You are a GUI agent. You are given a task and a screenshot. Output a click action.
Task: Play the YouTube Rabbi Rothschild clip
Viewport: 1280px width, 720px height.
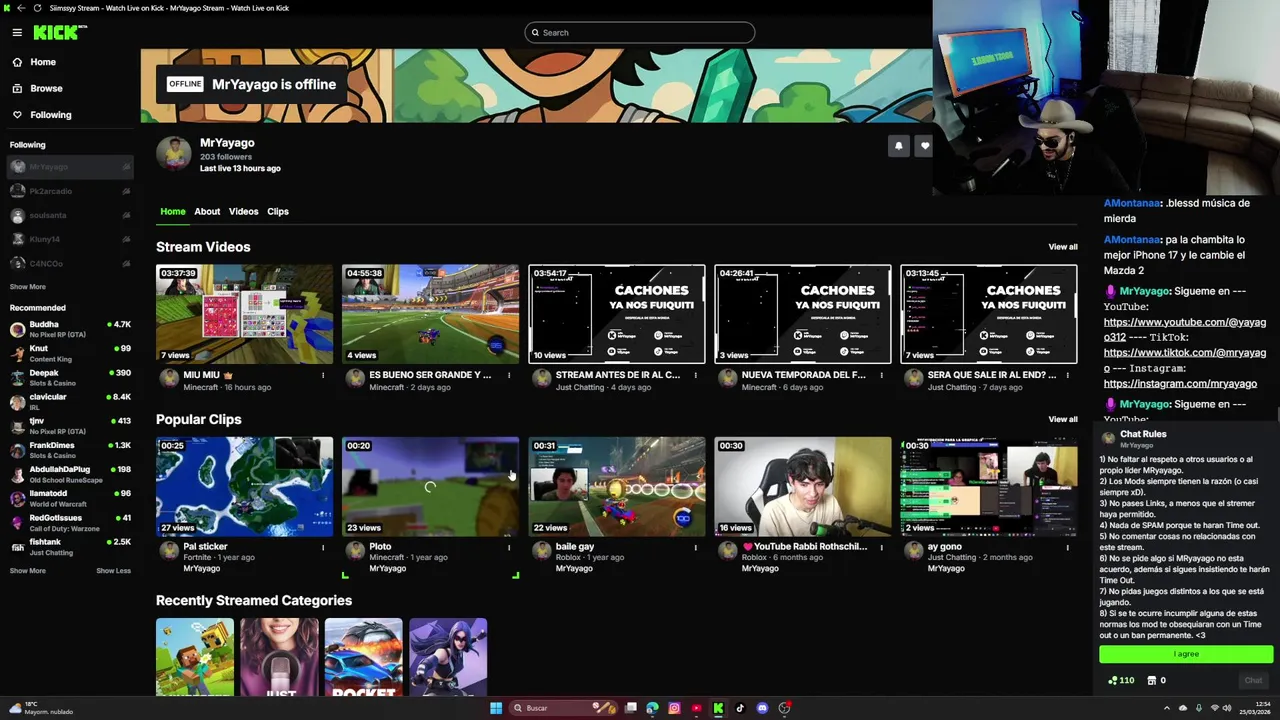(x=802, y=487)
